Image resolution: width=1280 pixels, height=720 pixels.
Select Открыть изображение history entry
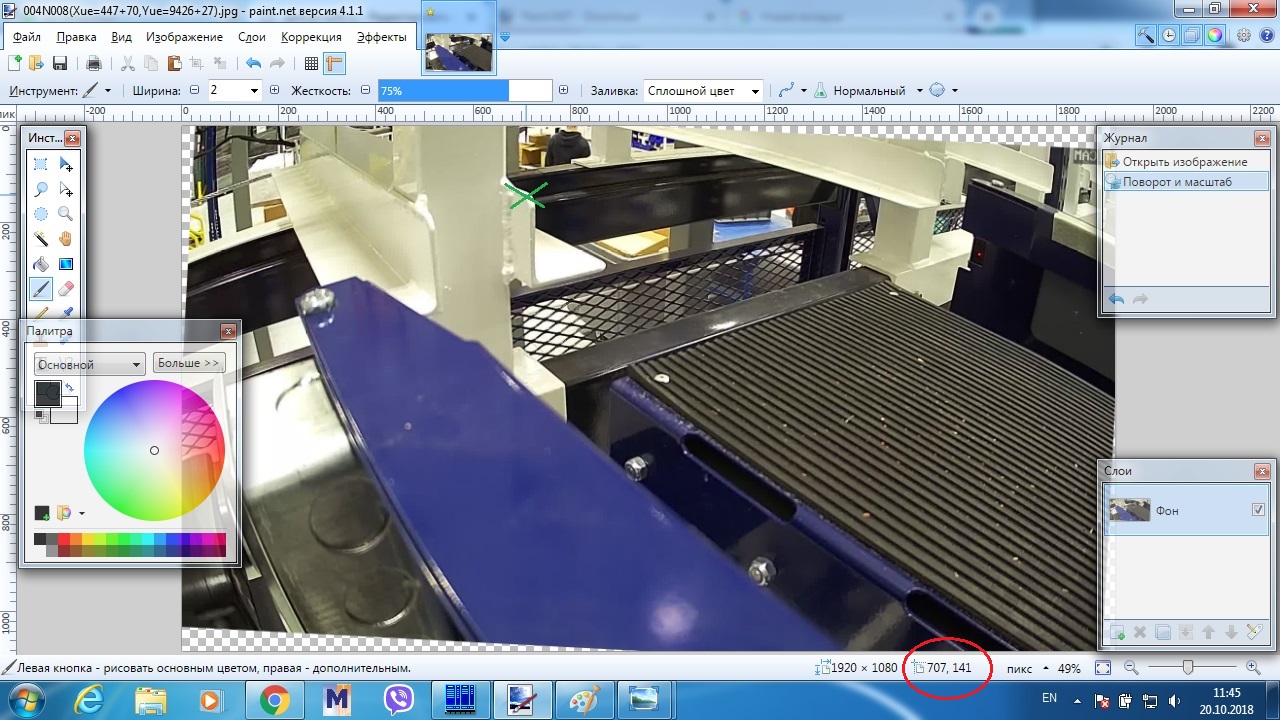[1185, 161]
